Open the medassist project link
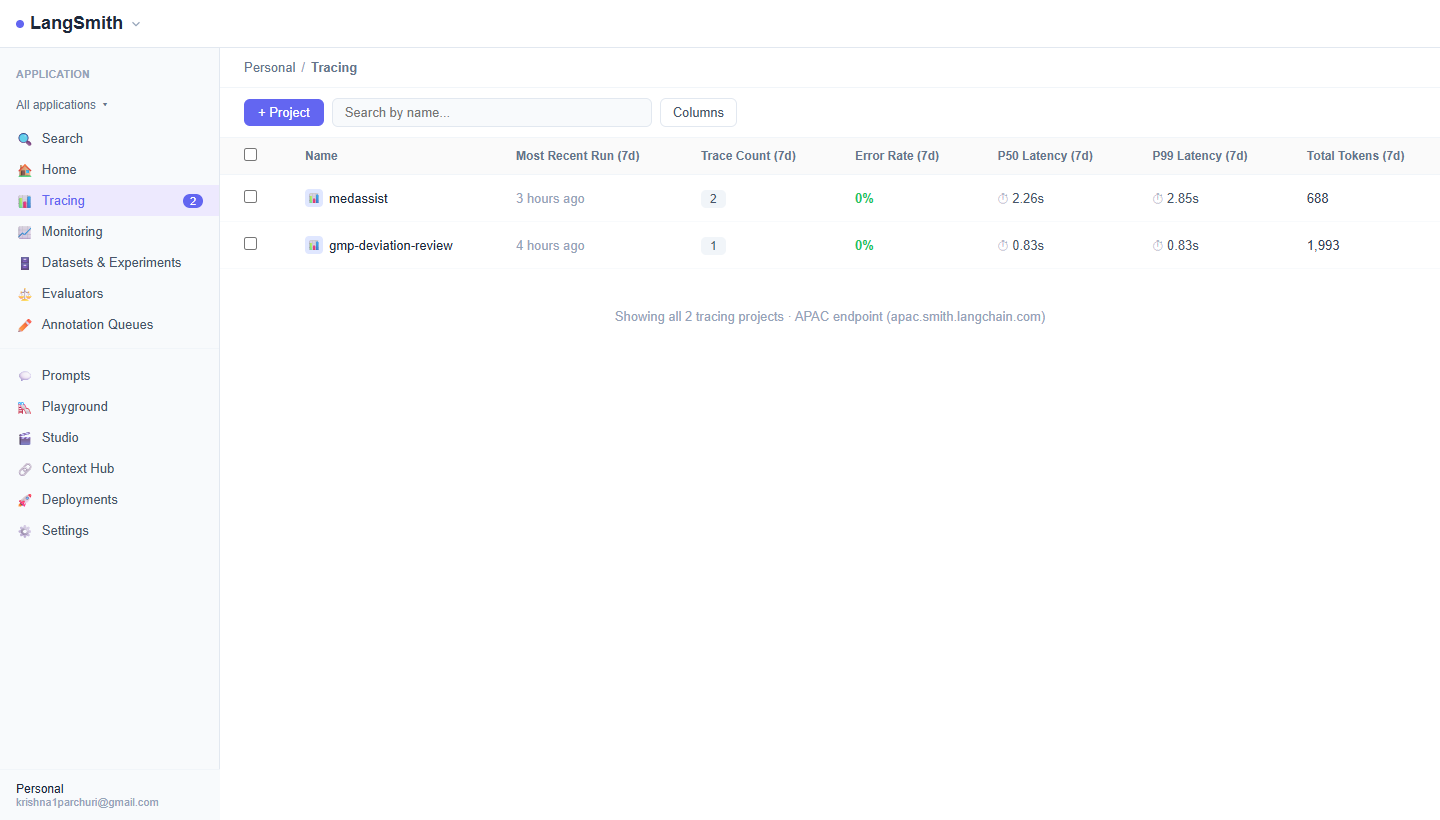 358,199
